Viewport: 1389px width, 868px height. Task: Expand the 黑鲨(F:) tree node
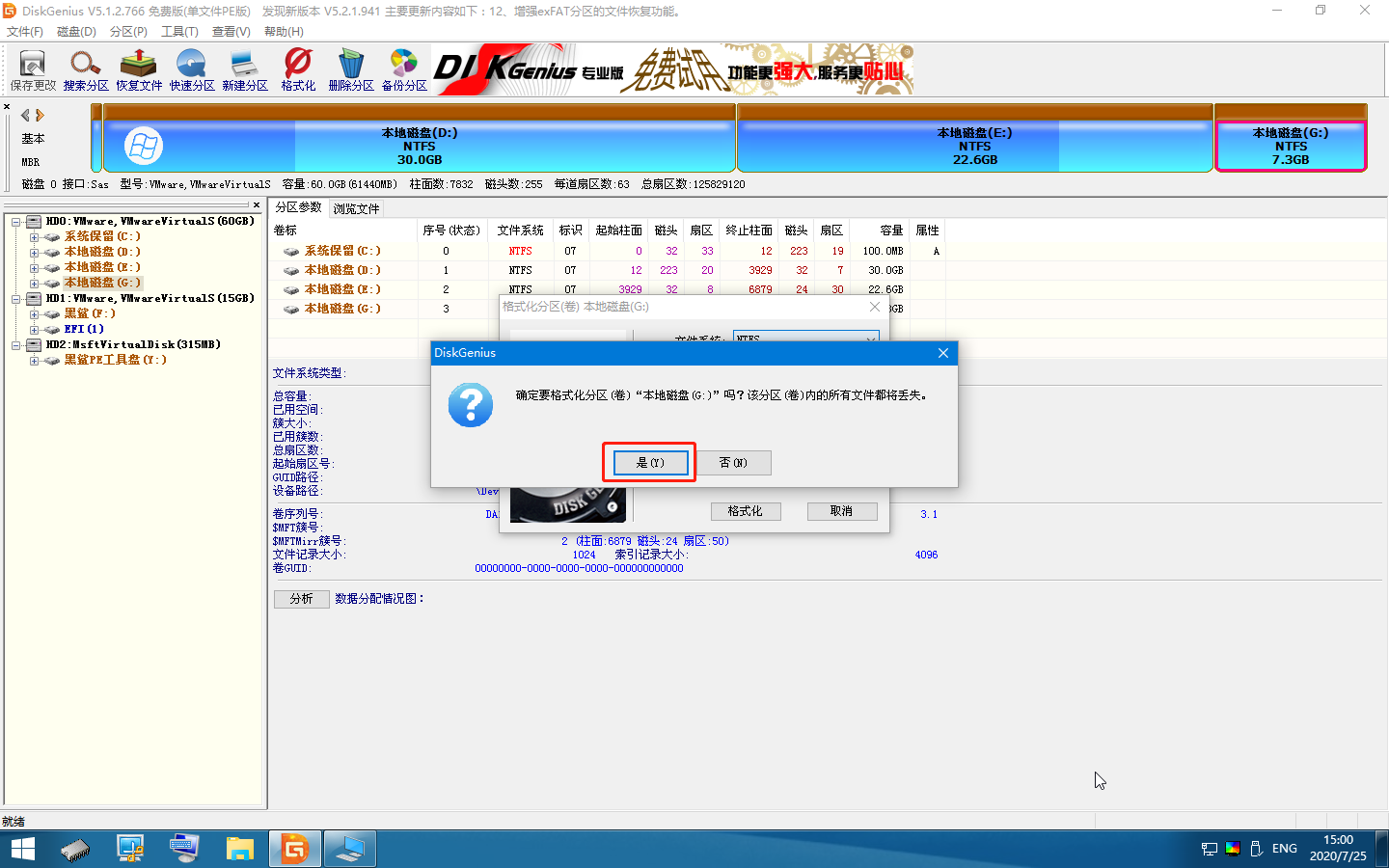click(x=34, y=314)
